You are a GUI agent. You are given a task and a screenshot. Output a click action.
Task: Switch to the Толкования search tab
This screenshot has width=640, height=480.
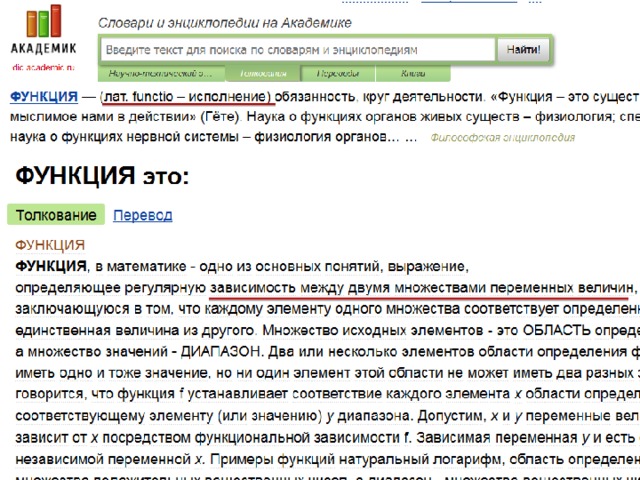[x=263, y=73]
